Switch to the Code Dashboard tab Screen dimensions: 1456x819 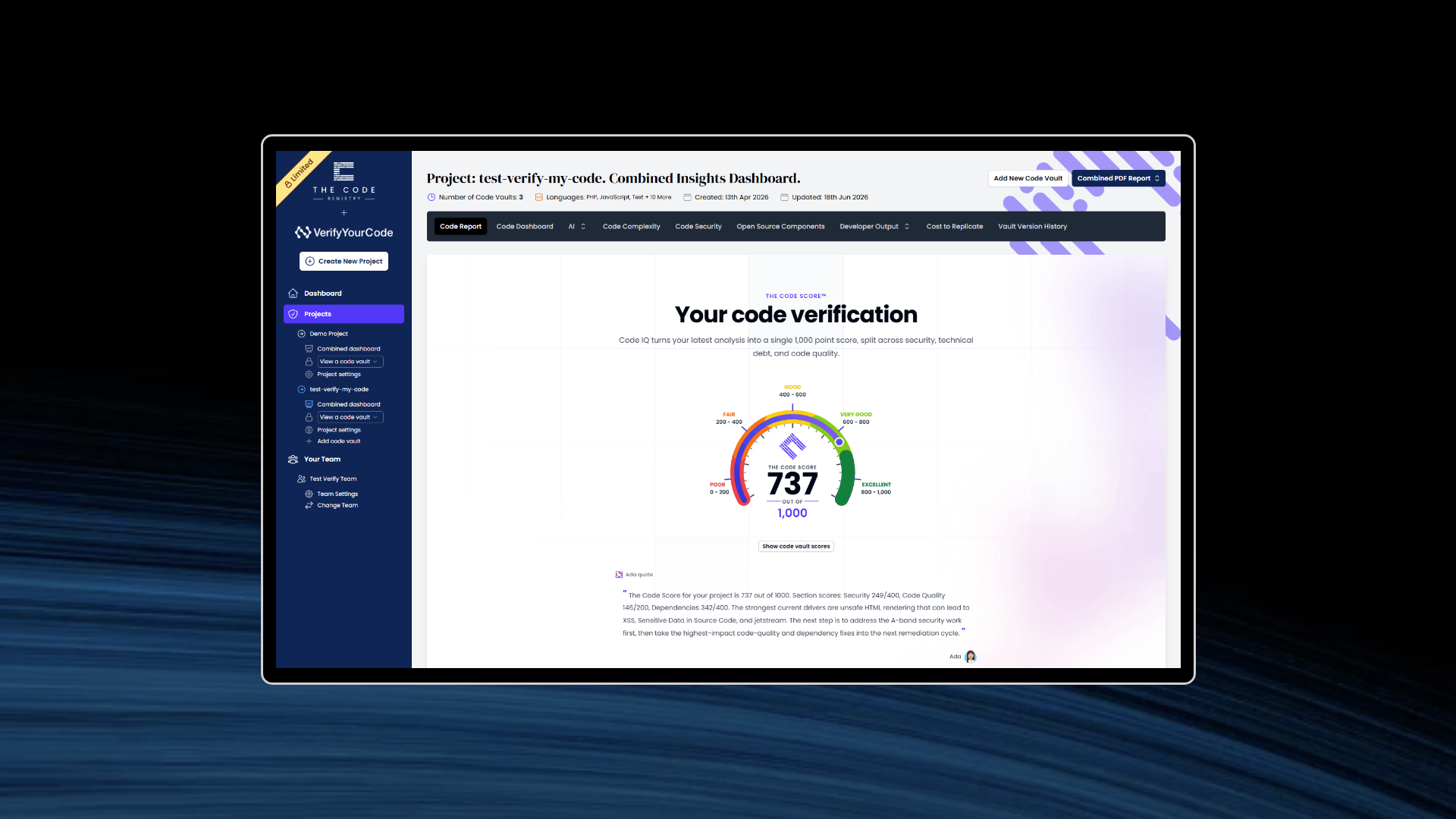point(525,227)
